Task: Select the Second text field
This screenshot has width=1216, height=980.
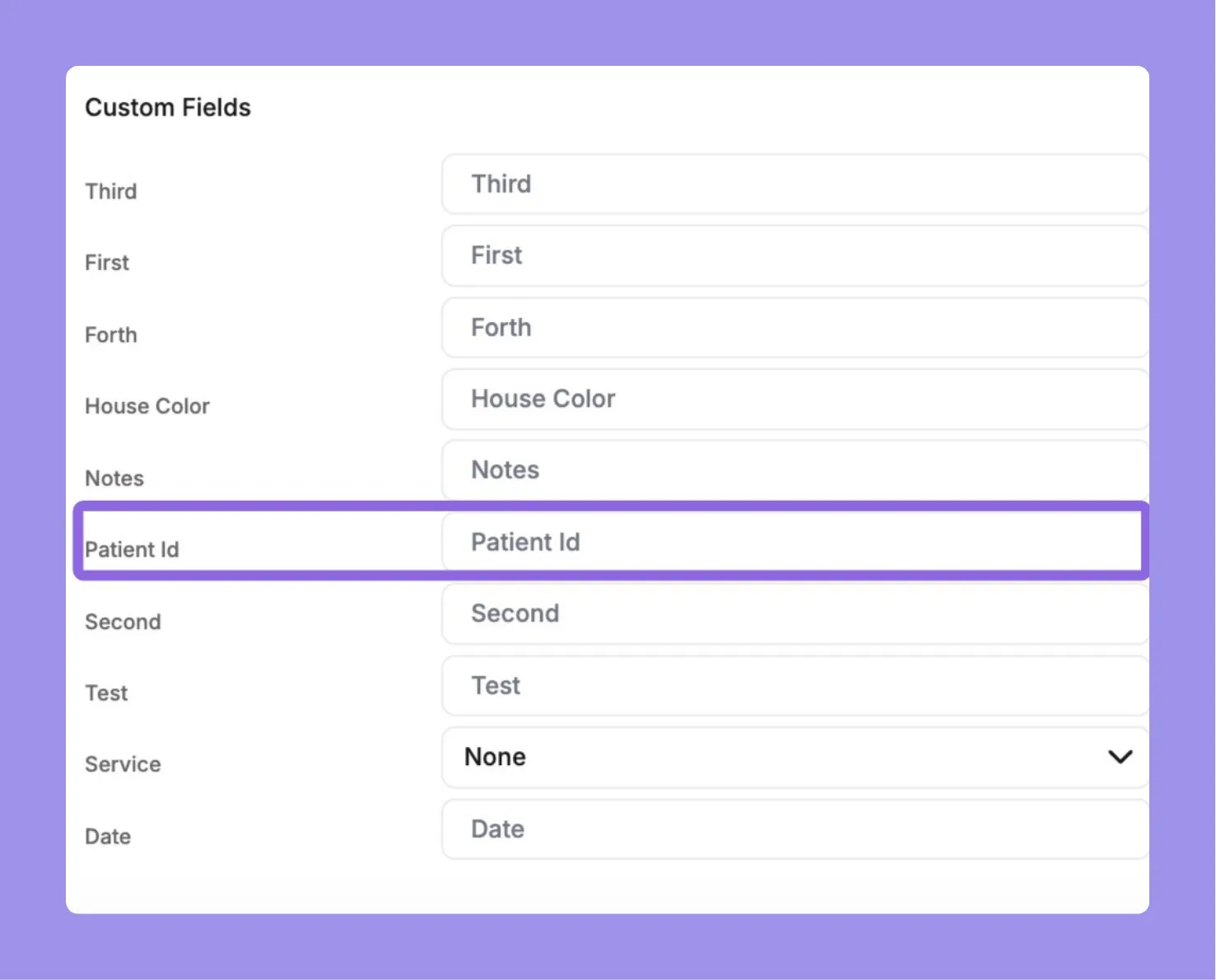Action: 795,614
